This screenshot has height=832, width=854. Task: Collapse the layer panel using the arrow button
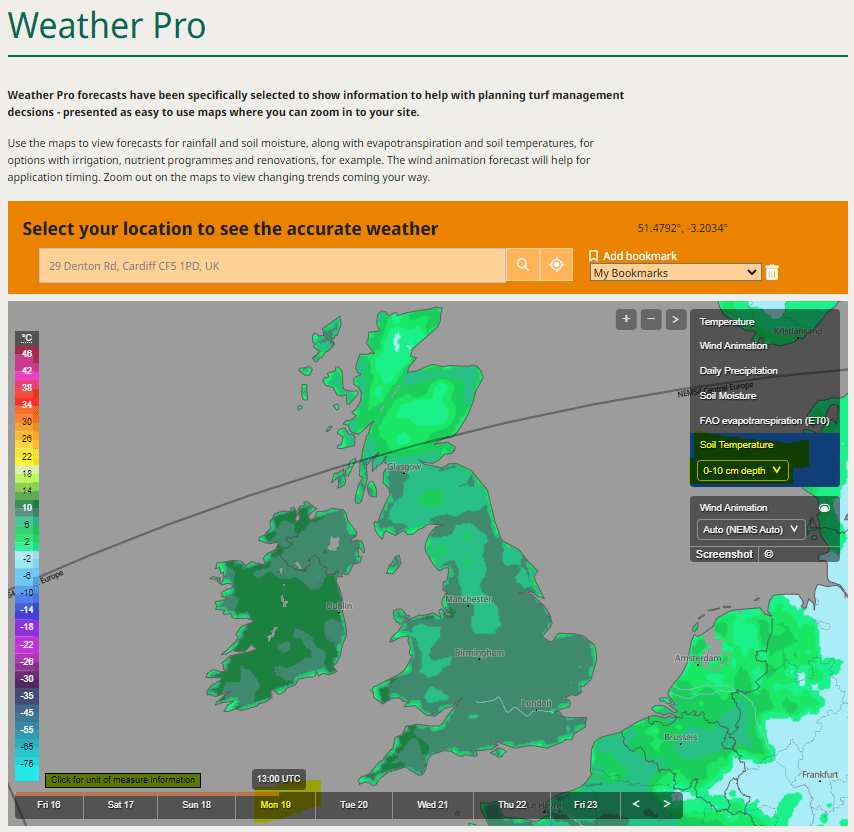point(676,319)
